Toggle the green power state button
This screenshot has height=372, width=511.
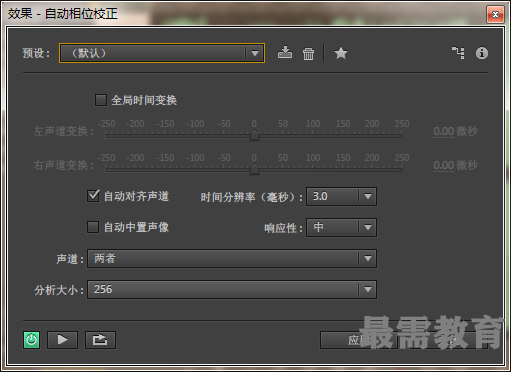(x=31, y=340)
